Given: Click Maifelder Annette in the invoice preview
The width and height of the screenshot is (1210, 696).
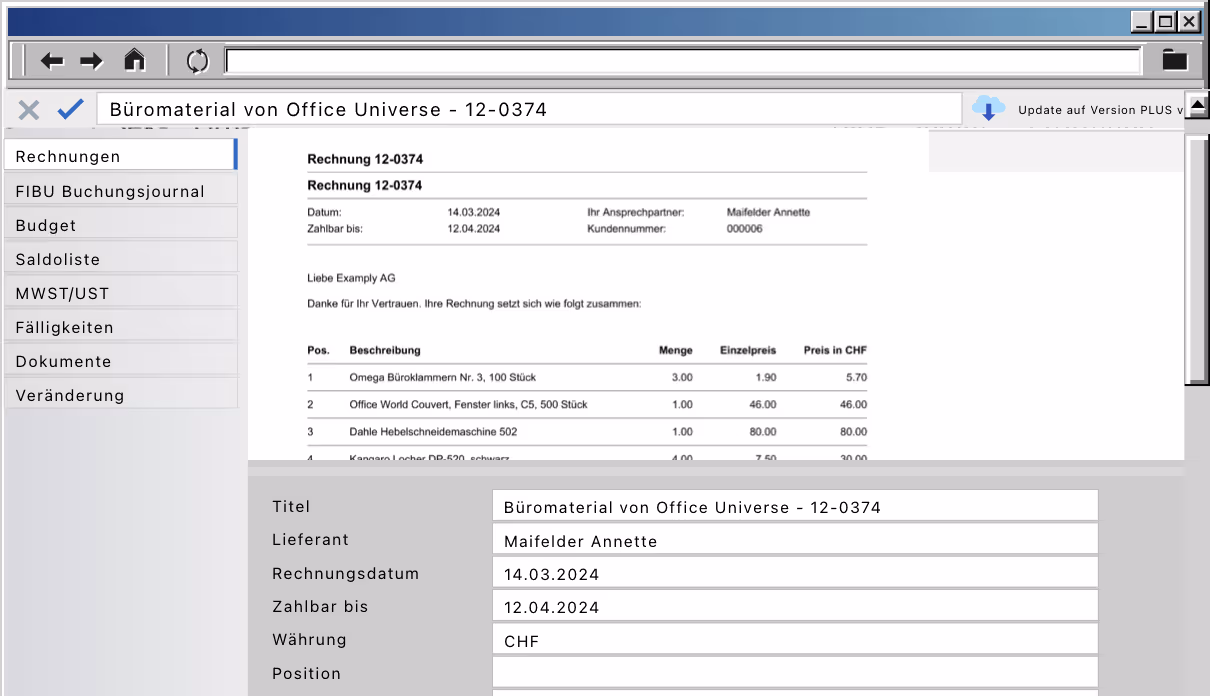Looking at the screenshot, I should [768, 212].
